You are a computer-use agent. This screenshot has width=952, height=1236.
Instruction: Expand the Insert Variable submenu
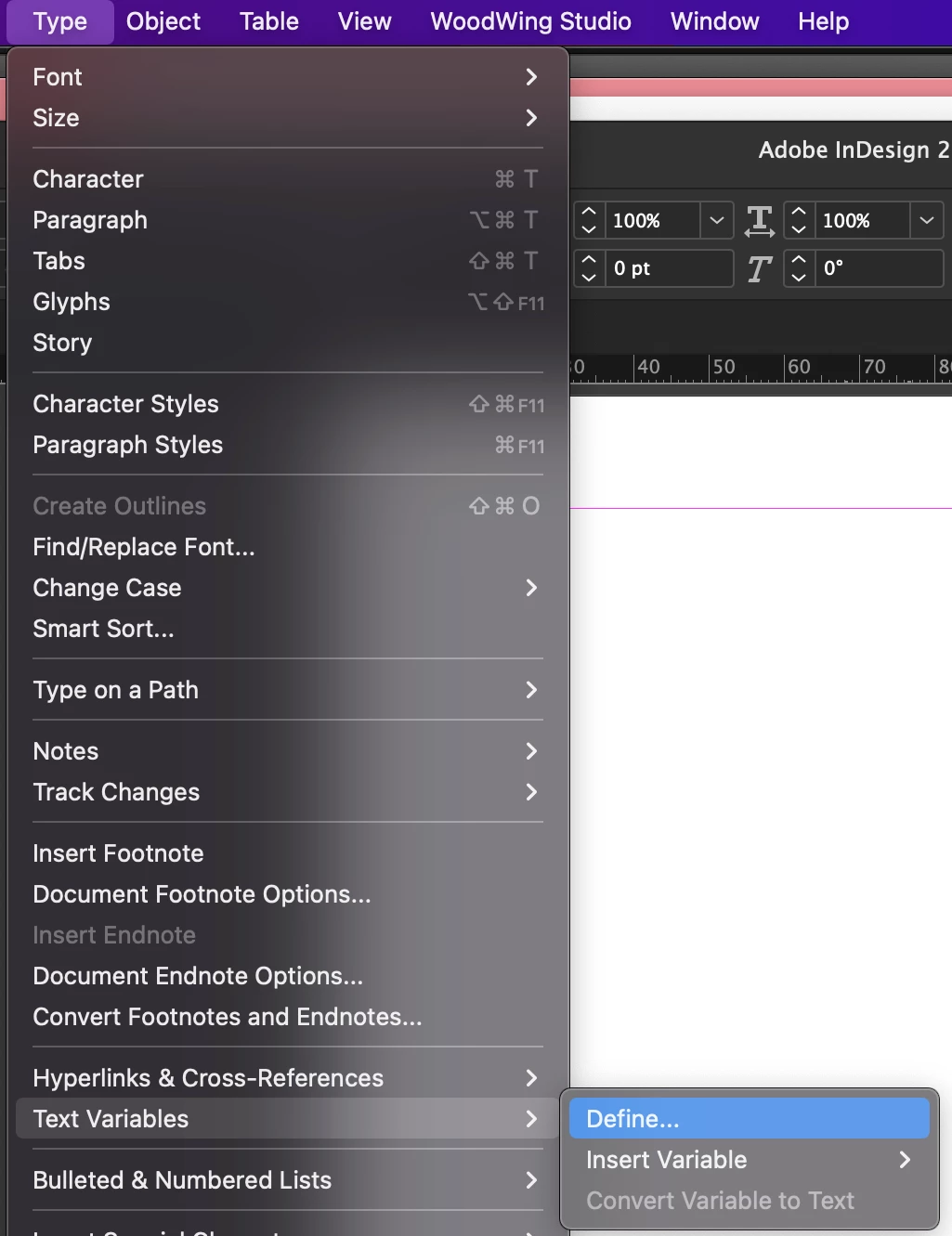pyautogui.click(x=750, y=1160)
